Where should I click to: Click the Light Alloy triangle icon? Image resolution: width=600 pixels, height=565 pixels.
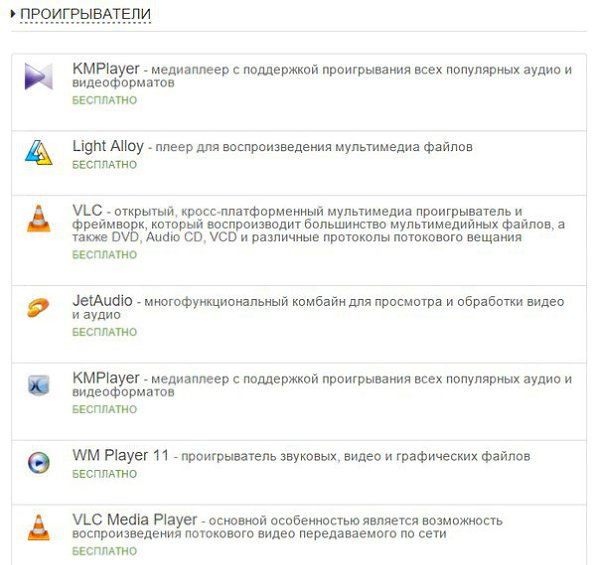(39, 153)
